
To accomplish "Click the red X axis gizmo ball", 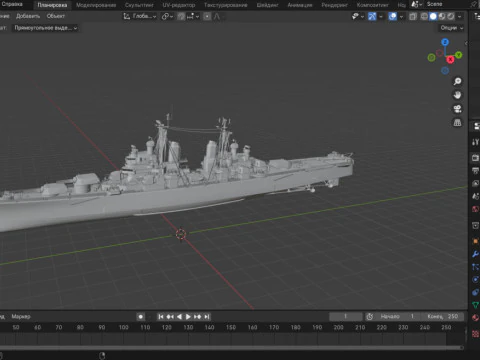I will coord(450,60).
